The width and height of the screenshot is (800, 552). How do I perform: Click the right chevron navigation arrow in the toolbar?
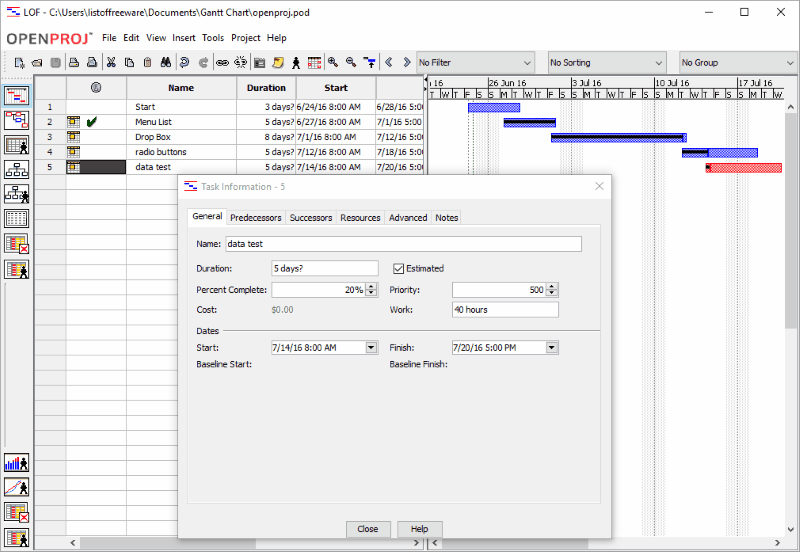click(407, 62)
